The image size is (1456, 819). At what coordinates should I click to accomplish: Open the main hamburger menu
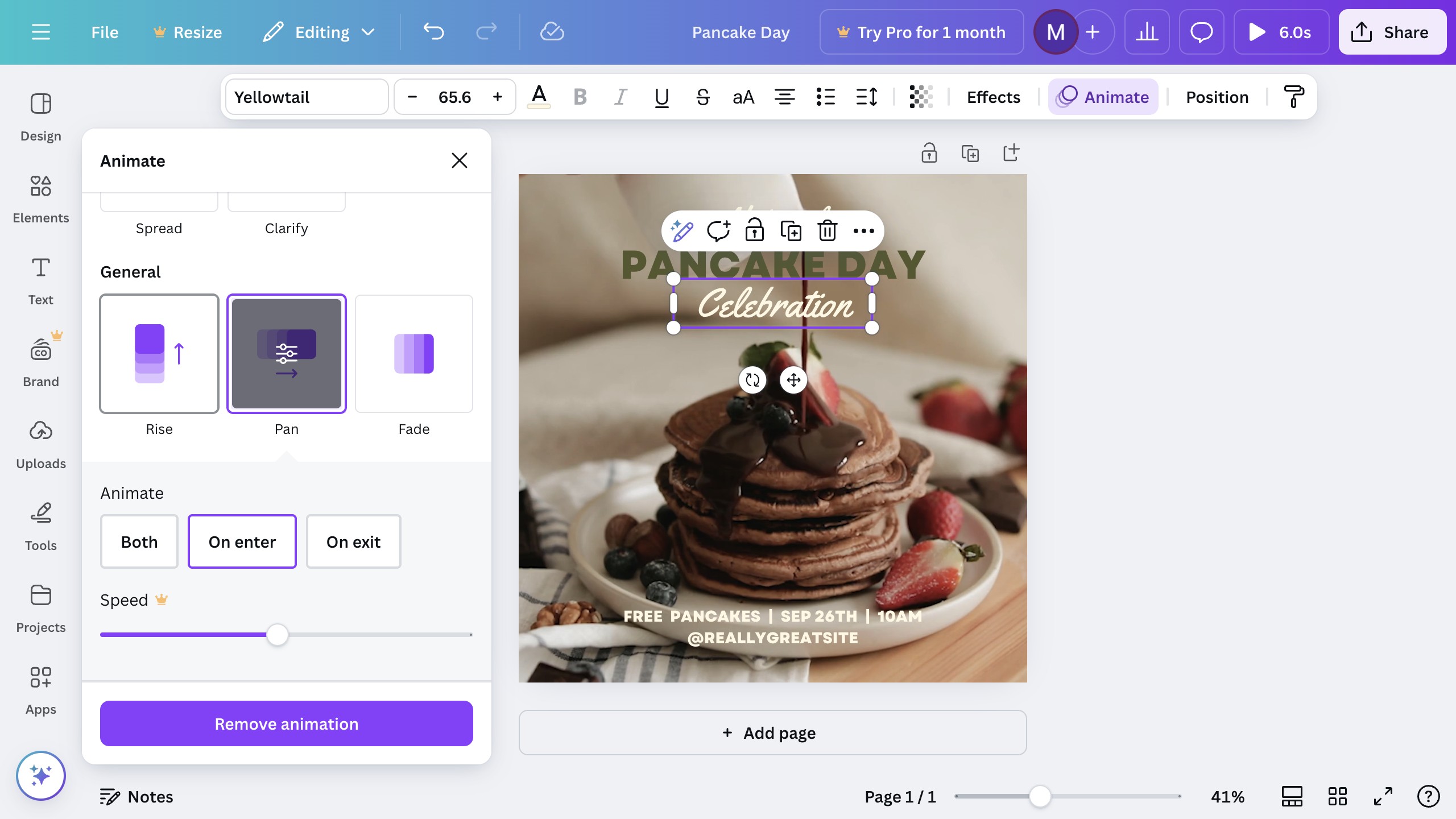[40, 32]
